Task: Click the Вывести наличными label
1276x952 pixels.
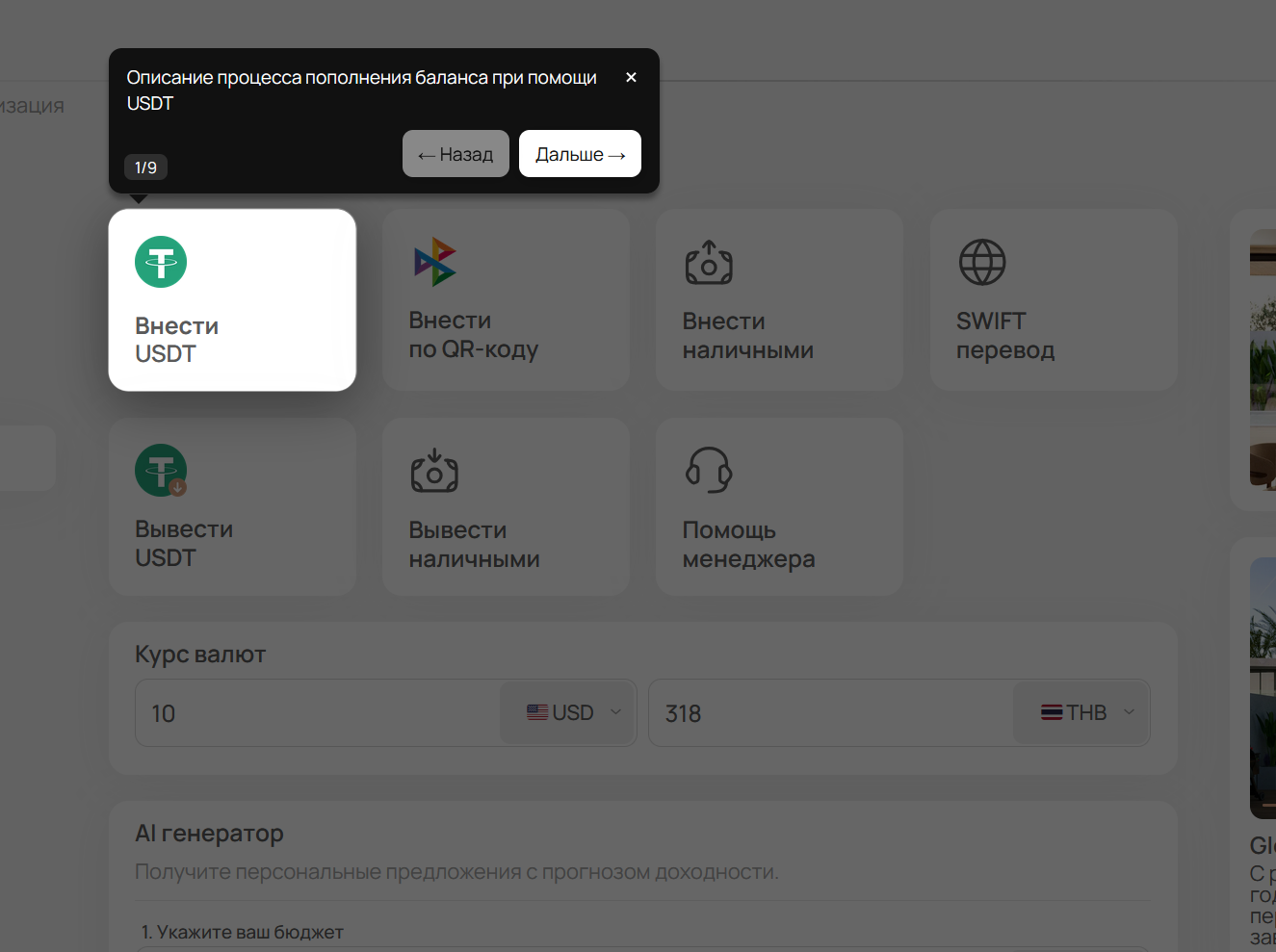Action: [x=474, y=545]
